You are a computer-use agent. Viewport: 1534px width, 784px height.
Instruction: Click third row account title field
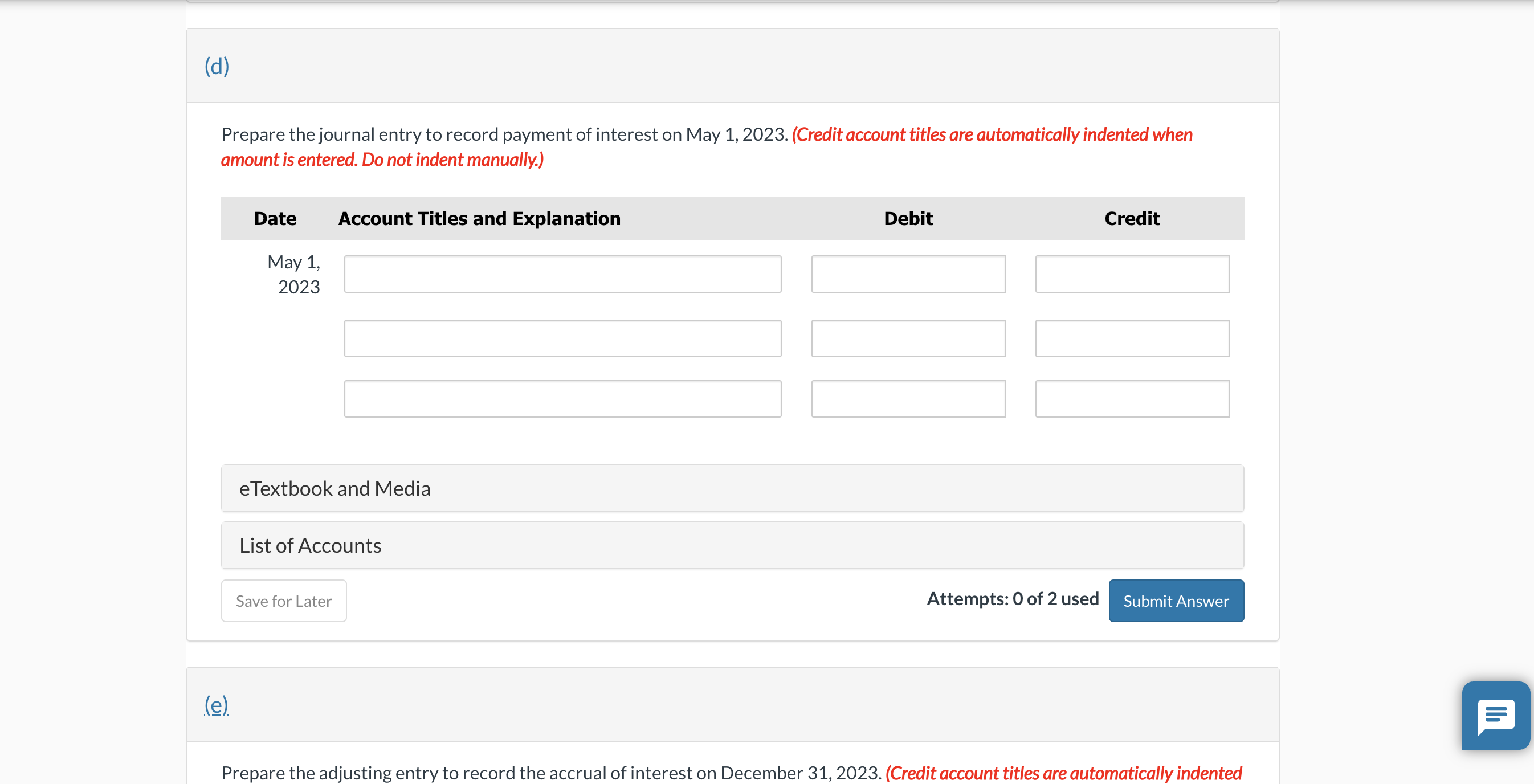point(563,399)
